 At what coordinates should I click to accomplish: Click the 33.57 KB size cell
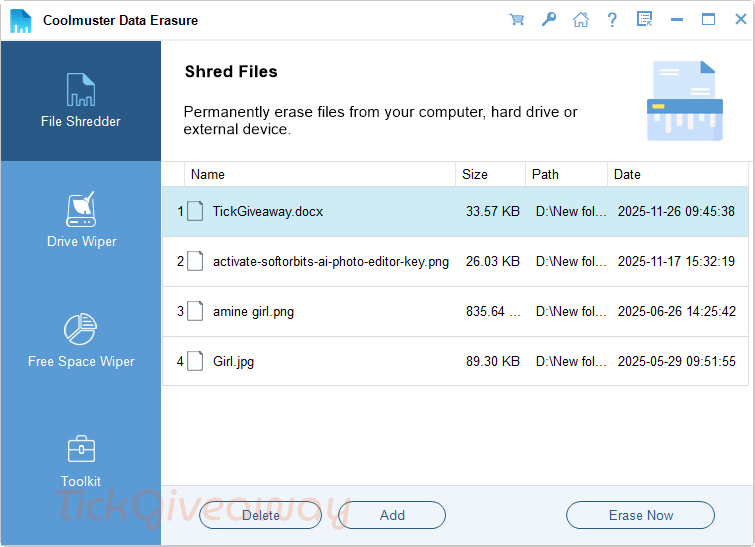tap(493, 211)
